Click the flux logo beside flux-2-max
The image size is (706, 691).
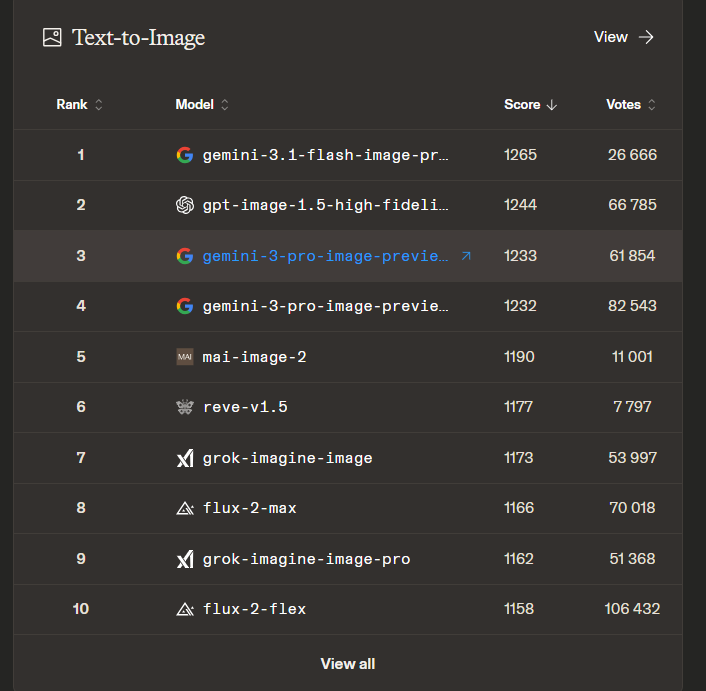tap(184, 508)
